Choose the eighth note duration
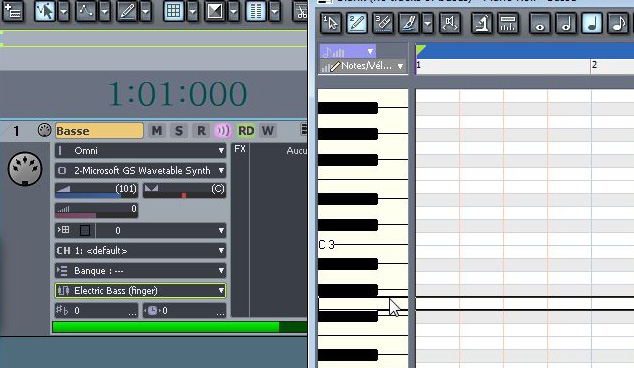 click(x=618, y=23)
